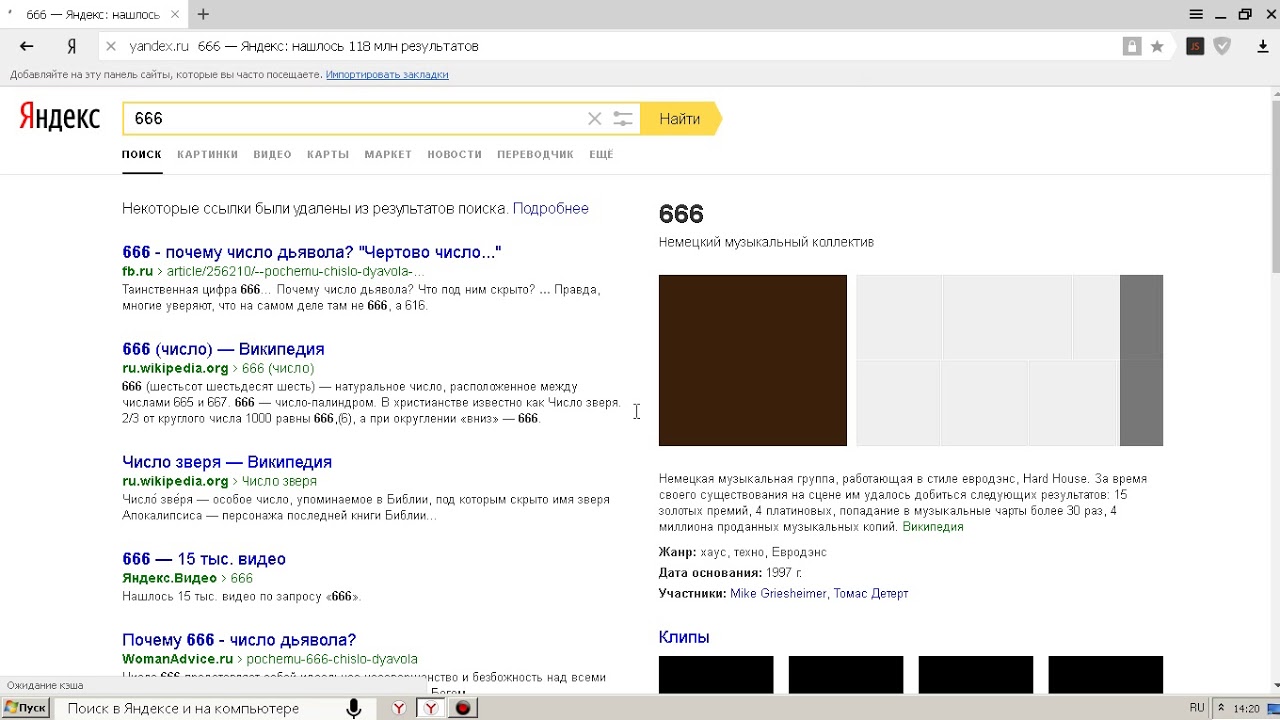Click the lock site security icon

click(1132, 46)
